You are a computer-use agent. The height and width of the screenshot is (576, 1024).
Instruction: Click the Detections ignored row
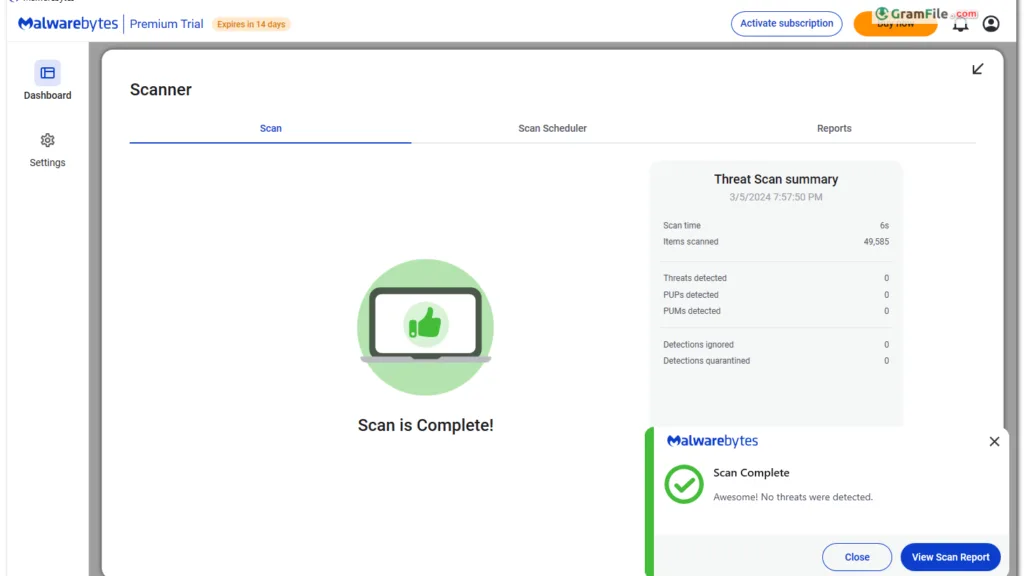coord(776,345)
